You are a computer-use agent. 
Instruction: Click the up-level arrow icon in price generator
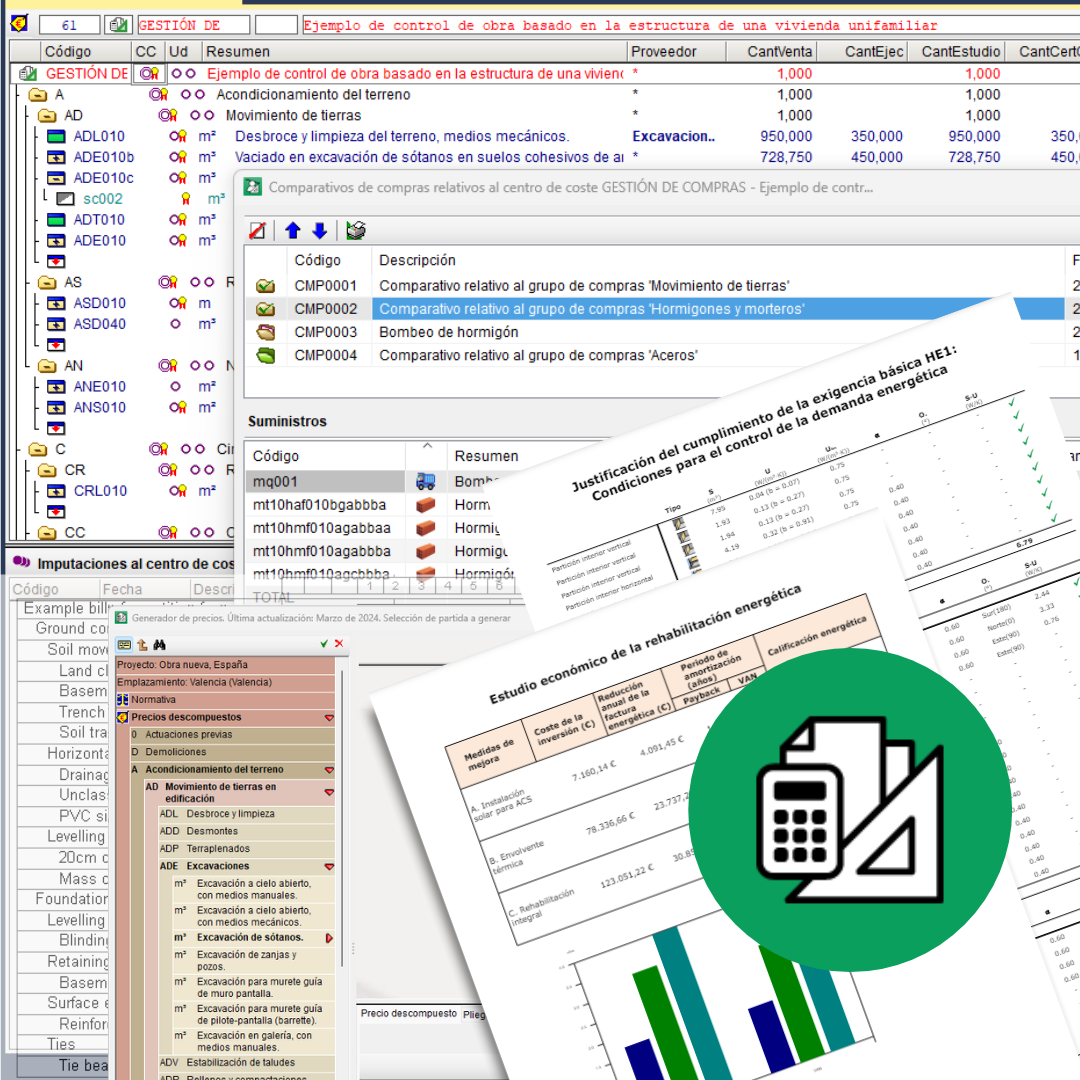click(141, 645)
